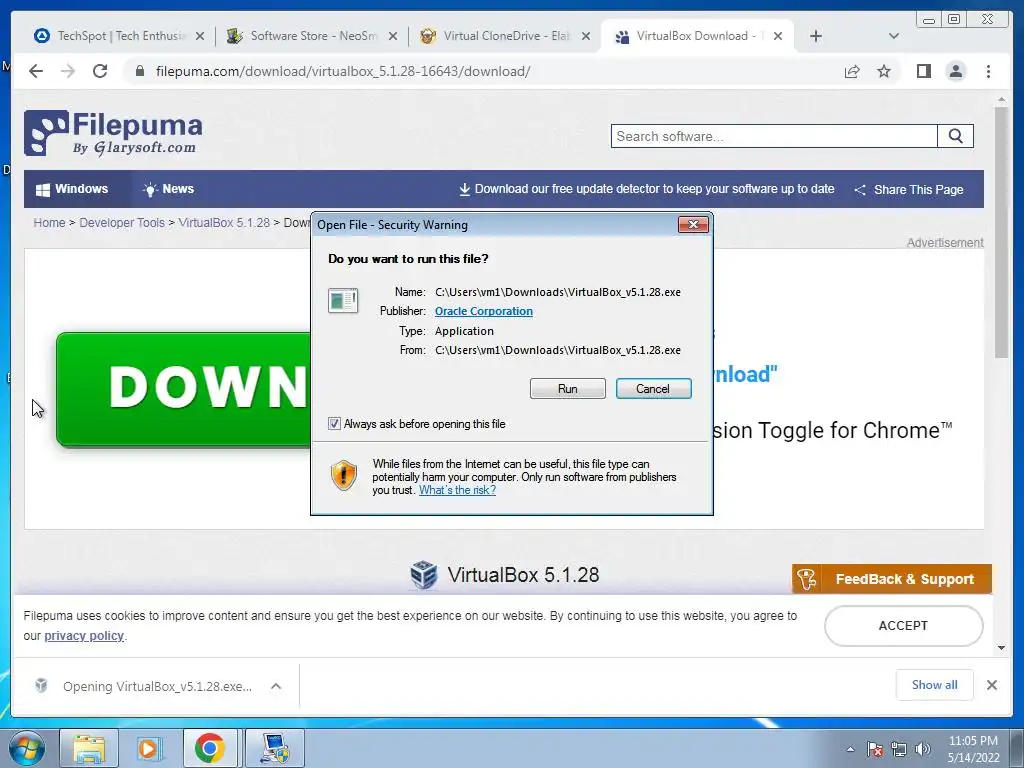Go back to the previous page
This screenshot has height=768, width=1024.
click(x=36, y=71)
